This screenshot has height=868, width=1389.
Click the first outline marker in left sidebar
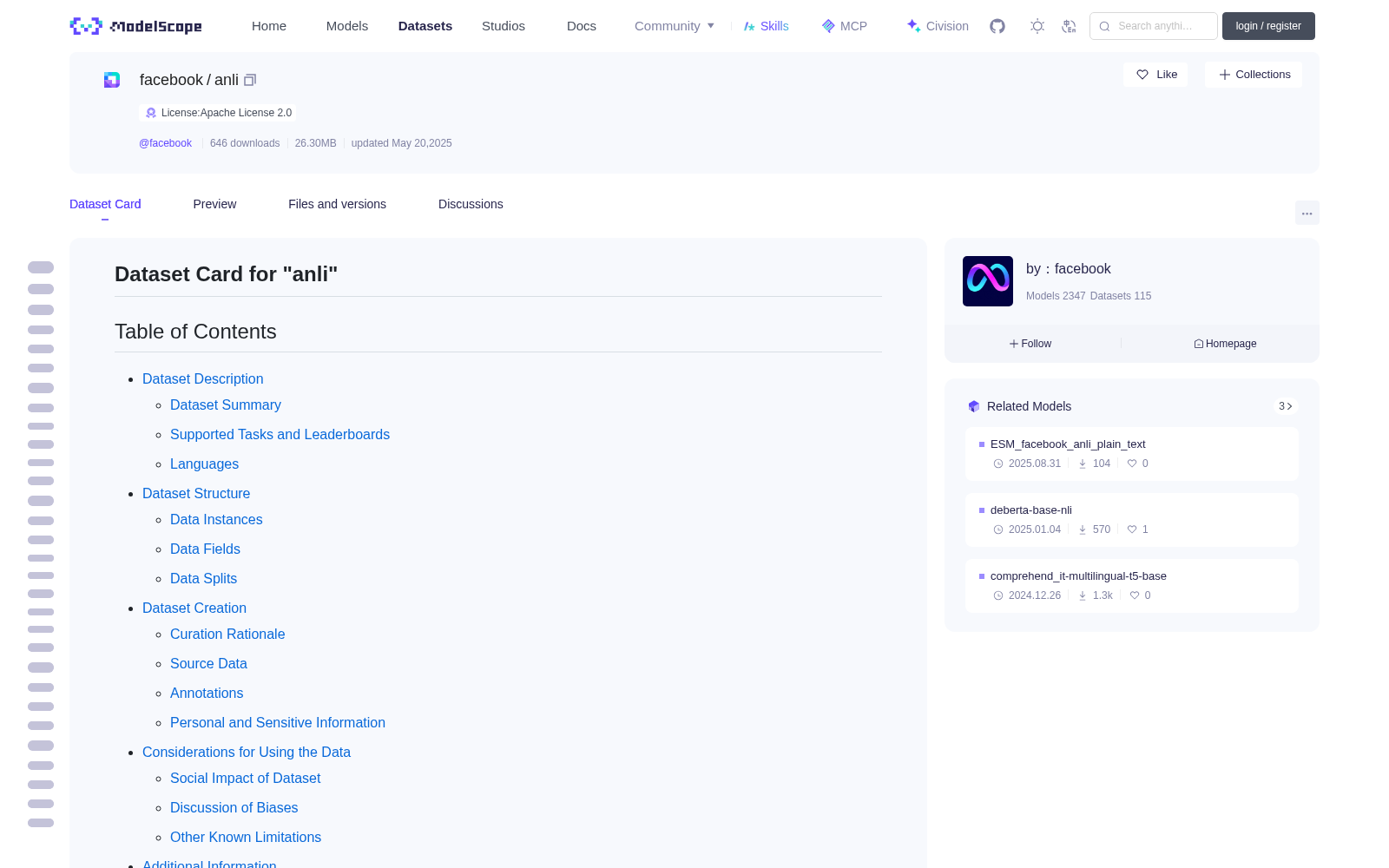(41, 267)
